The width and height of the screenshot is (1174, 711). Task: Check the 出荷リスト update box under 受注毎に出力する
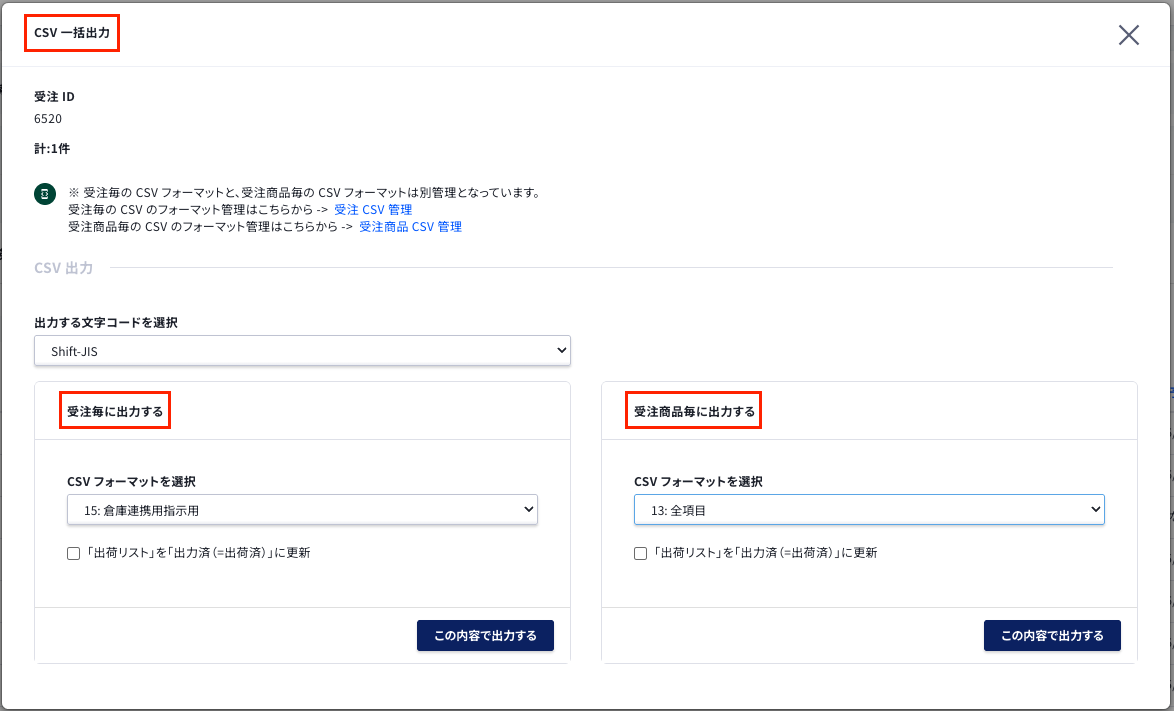pos(73,554)
